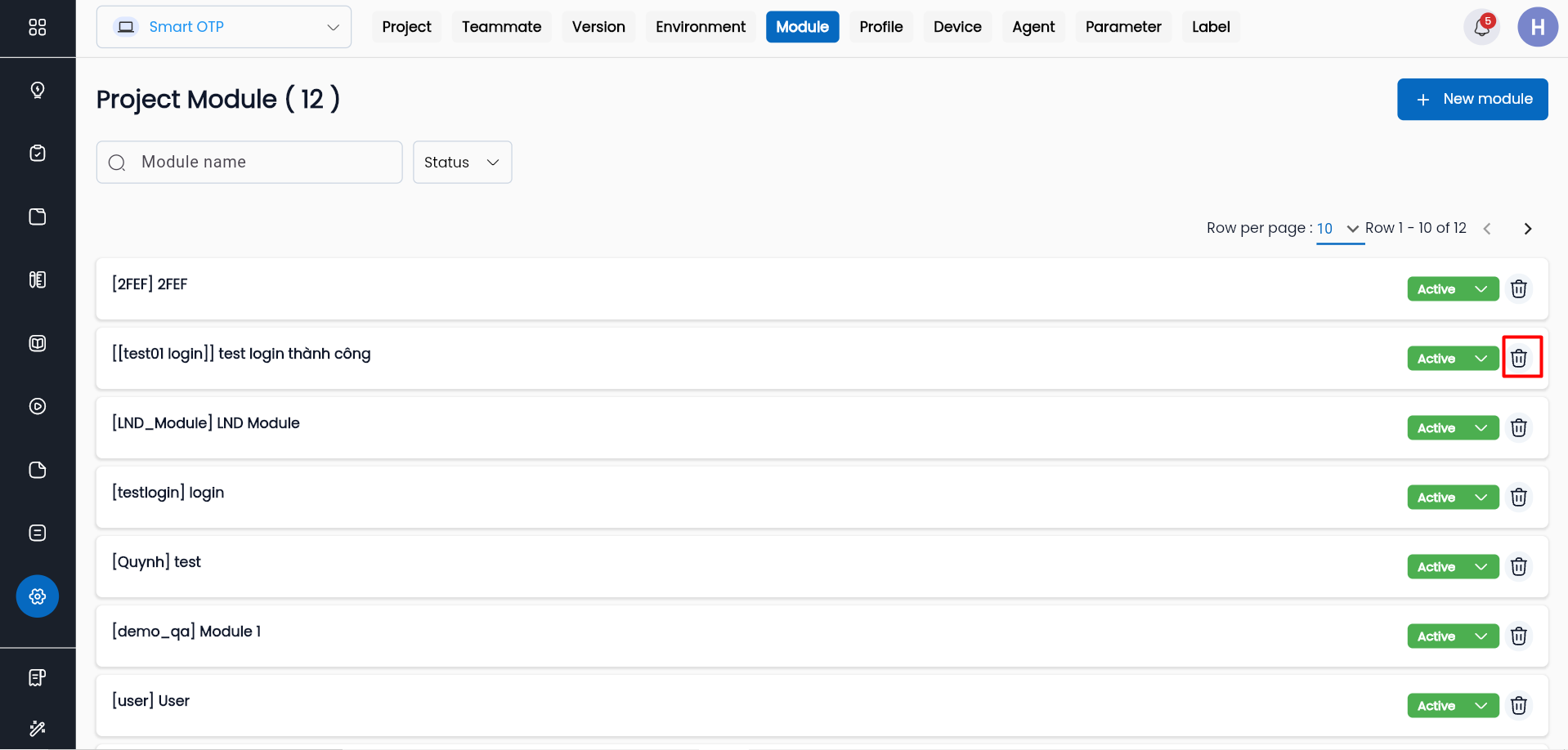The height and width of the screenshot is (750, 1568).
Task: Open Smart OTP project selector
Action: tap(224, 27)
